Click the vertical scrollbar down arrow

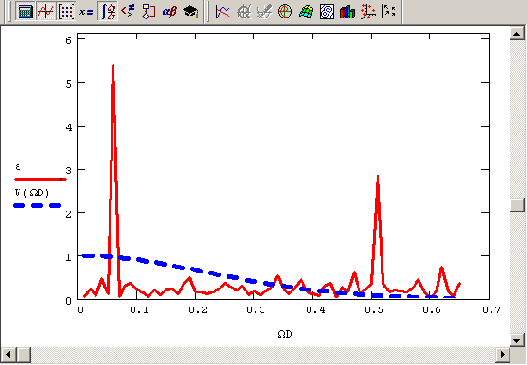pyautogui.click(x=517, y=340)
